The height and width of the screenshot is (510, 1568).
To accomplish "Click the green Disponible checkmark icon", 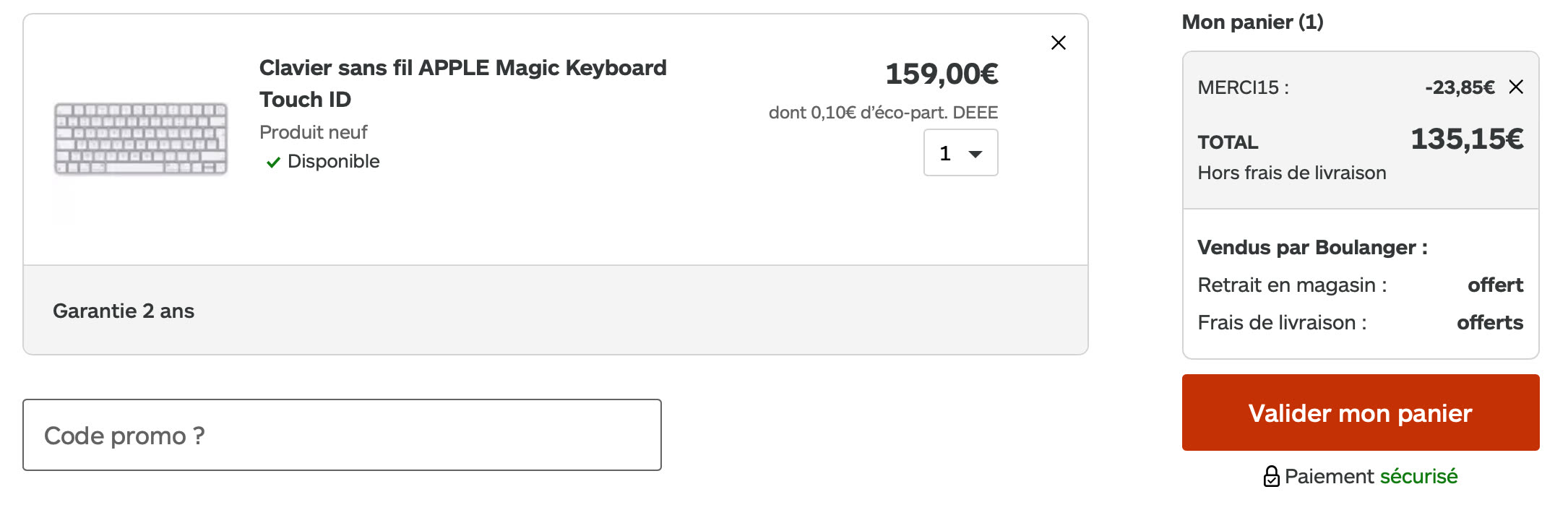I will coord(273,163).
